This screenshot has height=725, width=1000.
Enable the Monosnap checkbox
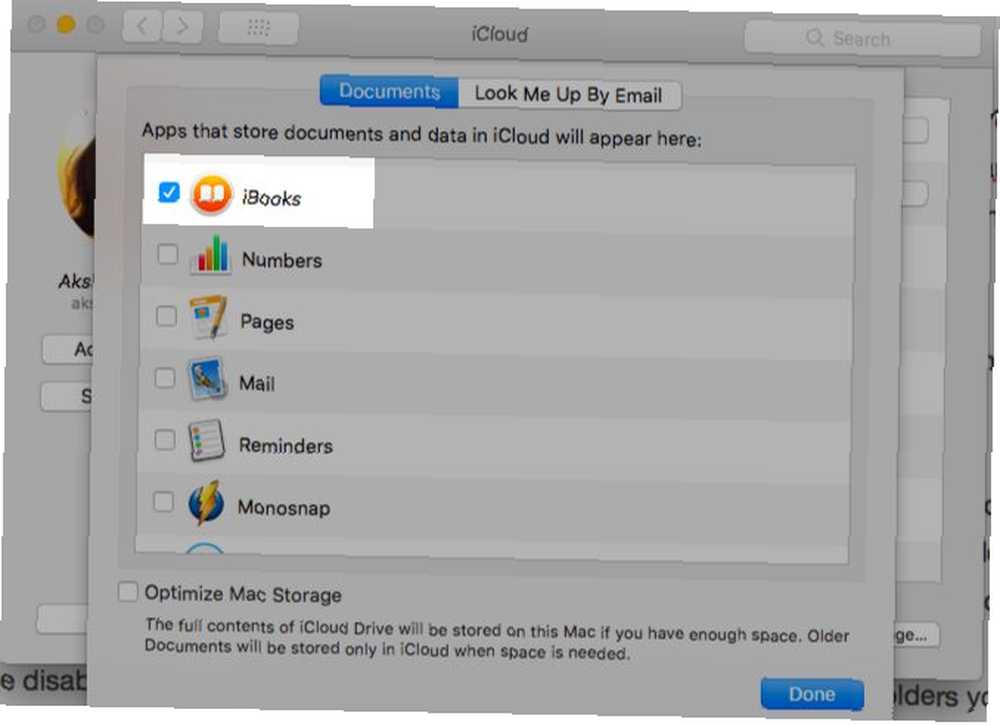[163, 501]
